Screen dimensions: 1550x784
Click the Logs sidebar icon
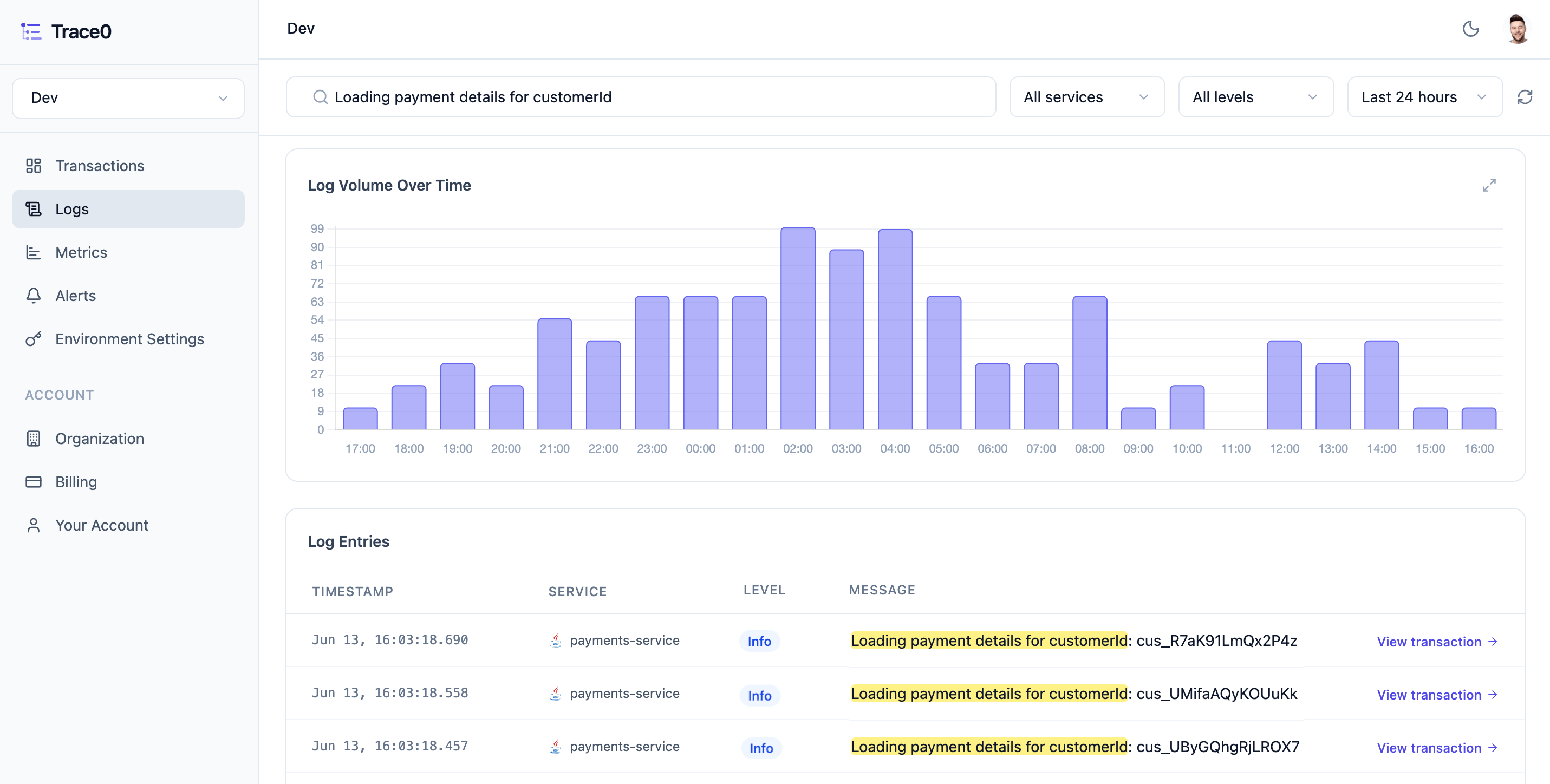(x=34, y=209)
